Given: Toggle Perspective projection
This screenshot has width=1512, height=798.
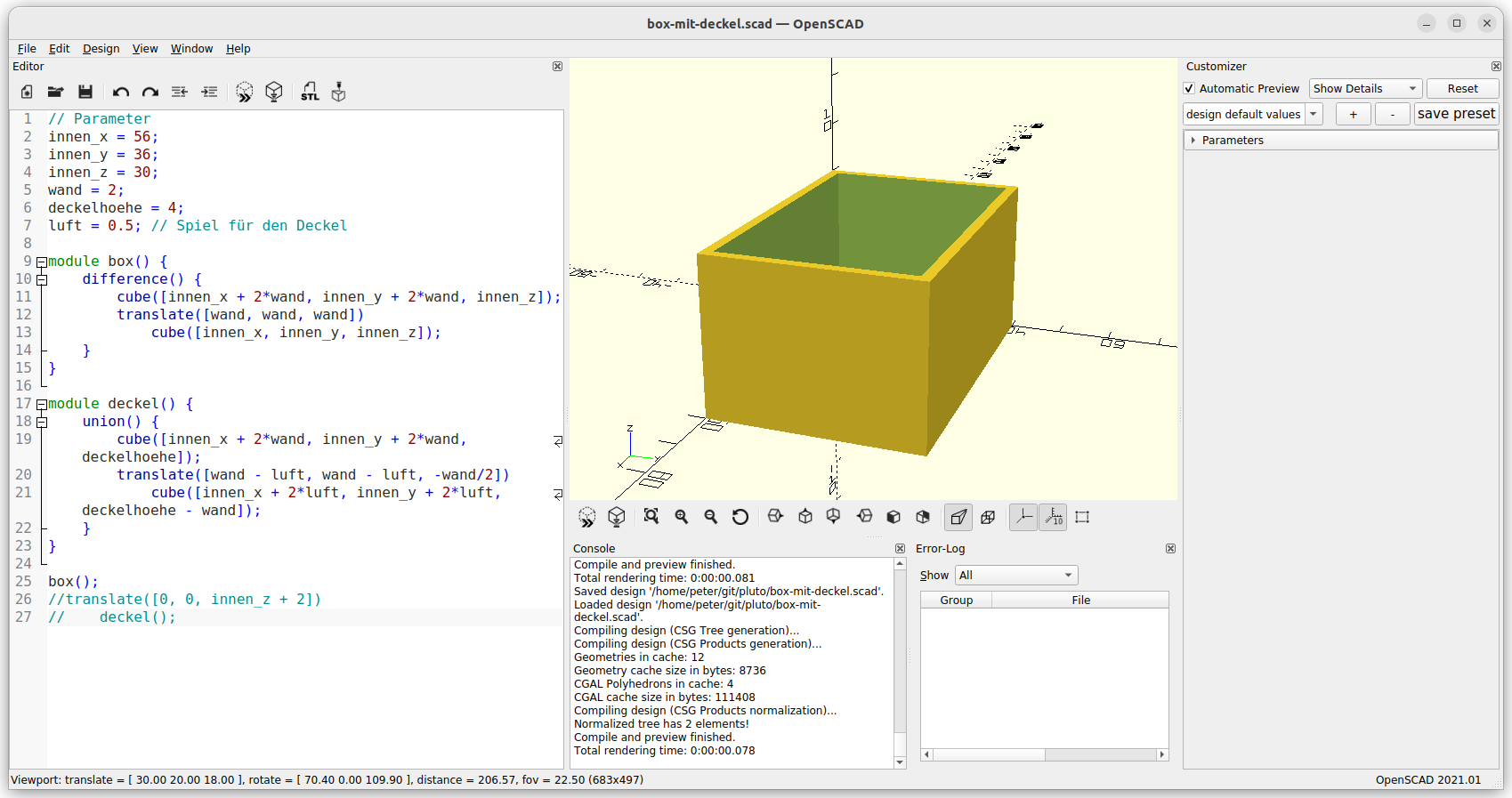Looking at the screenshot, I should pos(958,517).
